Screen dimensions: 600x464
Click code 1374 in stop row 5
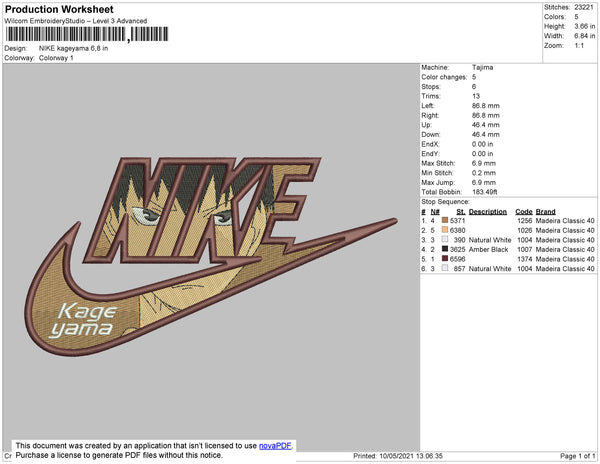click(525, 259)
